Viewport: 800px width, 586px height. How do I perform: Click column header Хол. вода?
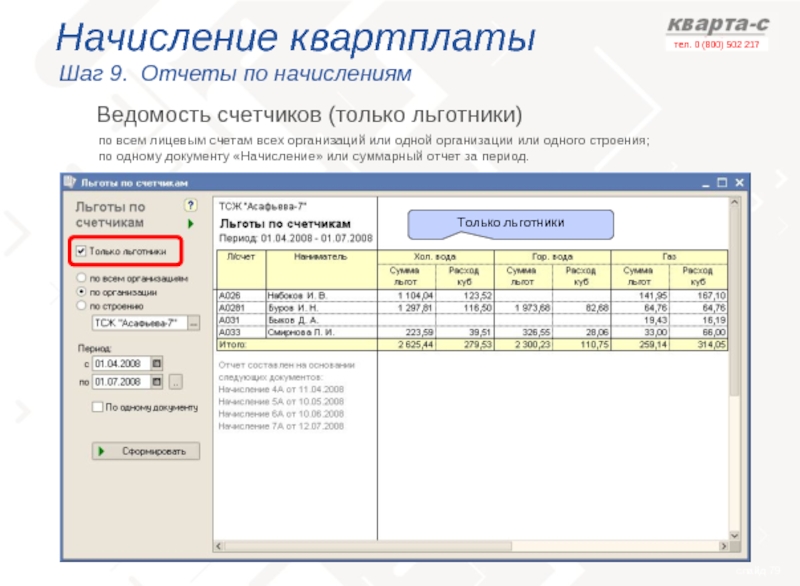435,257
